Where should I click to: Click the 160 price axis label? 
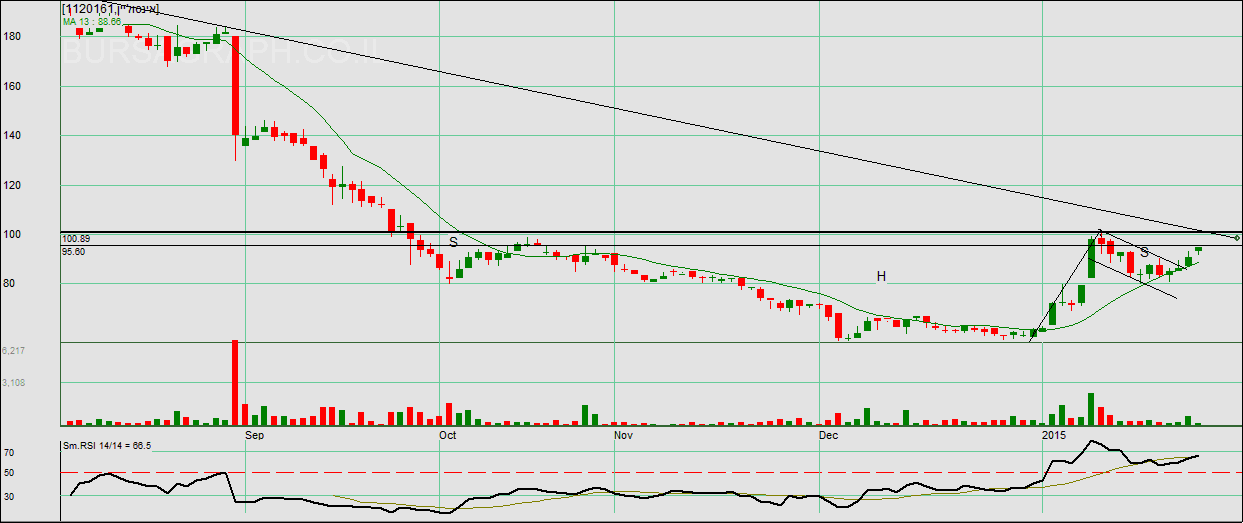(x=13, y=86)
